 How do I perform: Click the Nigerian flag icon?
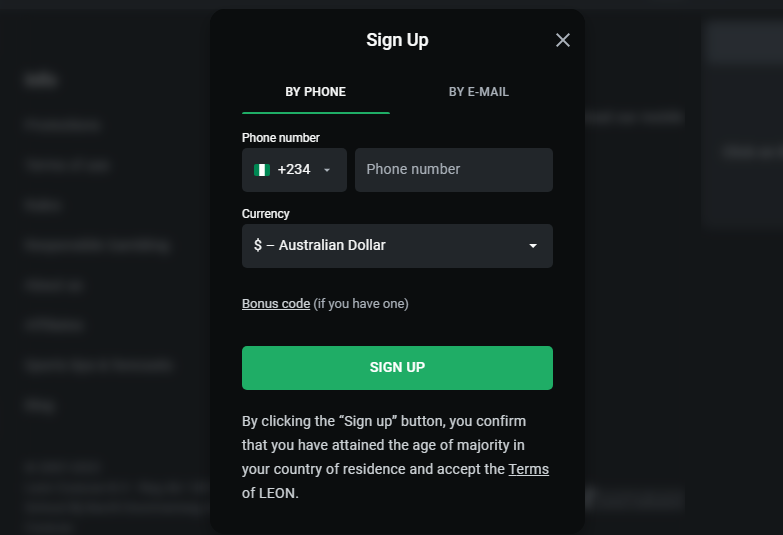tap(262, 170)
